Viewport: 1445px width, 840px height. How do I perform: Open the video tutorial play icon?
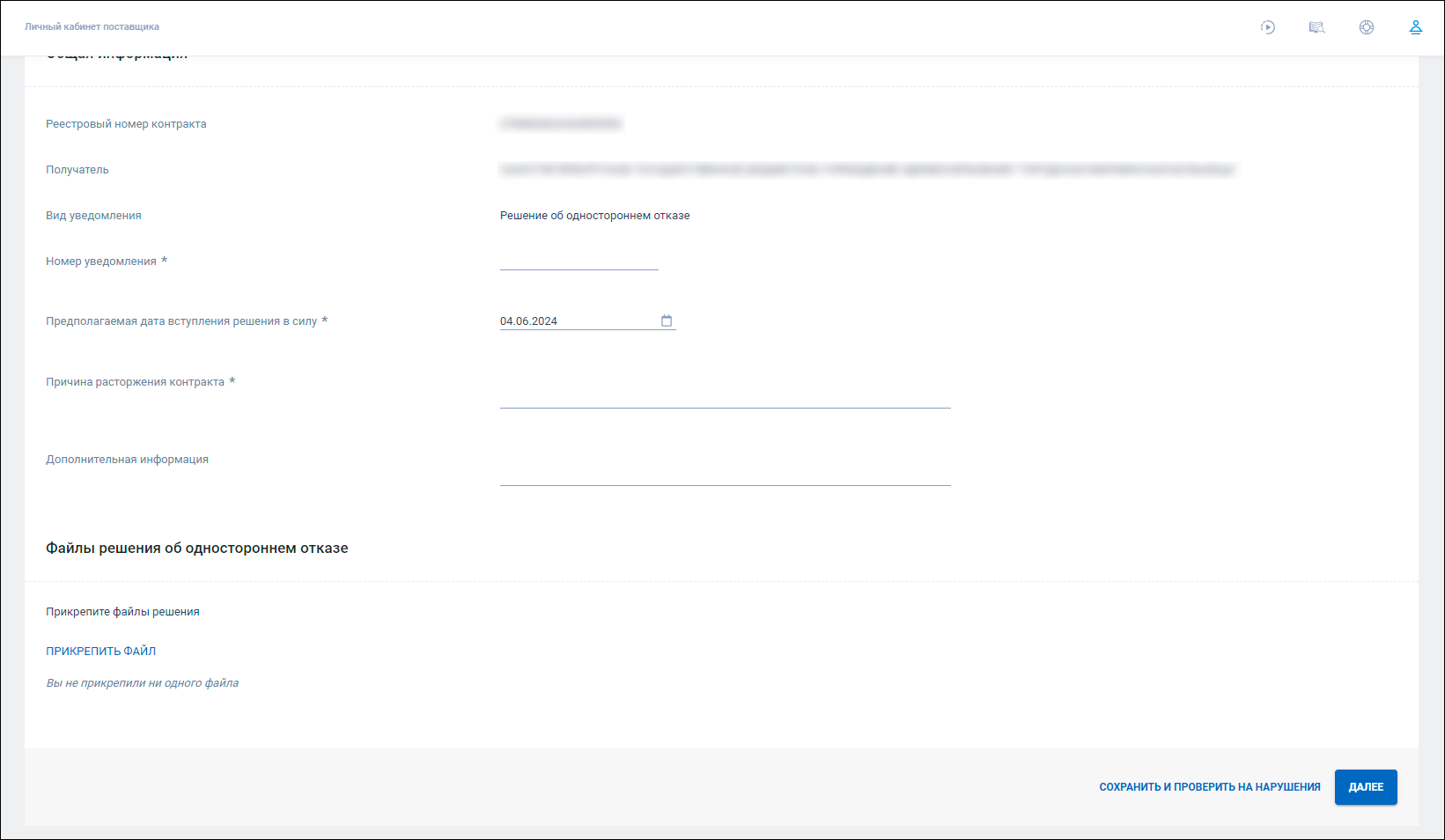[x=1268, y=27]
